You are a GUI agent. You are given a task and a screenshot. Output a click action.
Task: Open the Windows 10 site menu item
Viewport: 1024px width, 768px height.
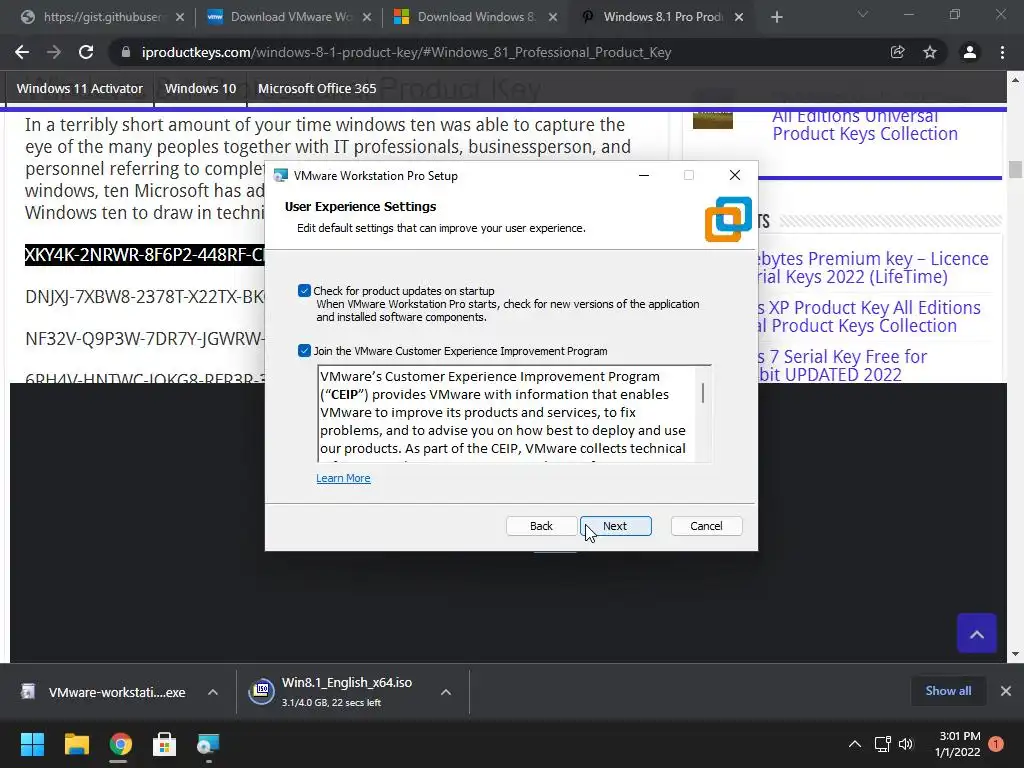(200, 88)
